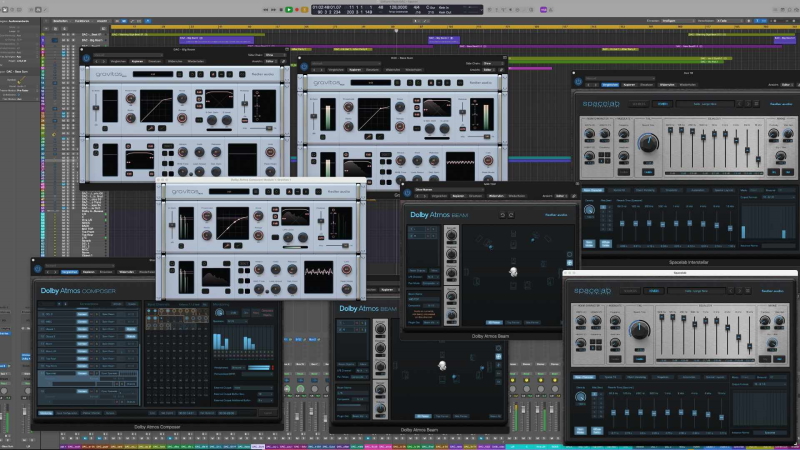
Task: Click previous setting arrow in Big Room header
Action: 97,61
